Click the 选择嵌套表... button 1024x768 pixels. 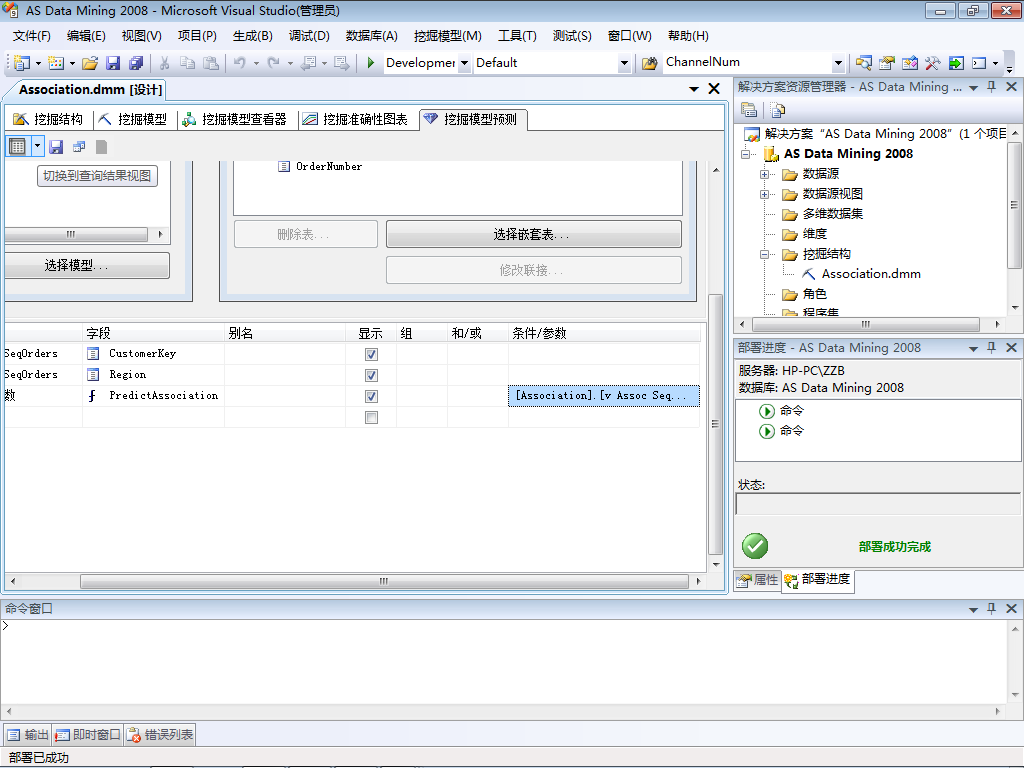(534, 234)
